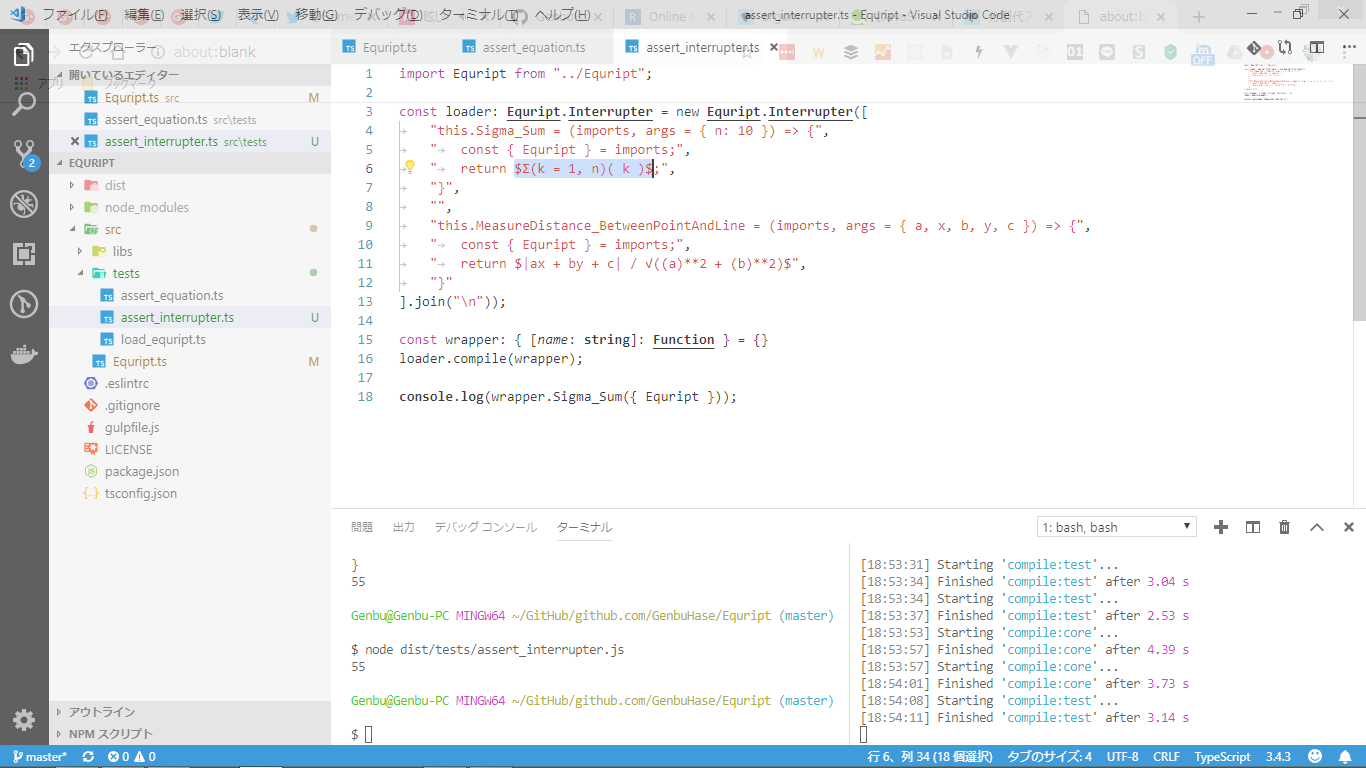
Task: Open the Docker view in activity bar
Action: [24, 355]
